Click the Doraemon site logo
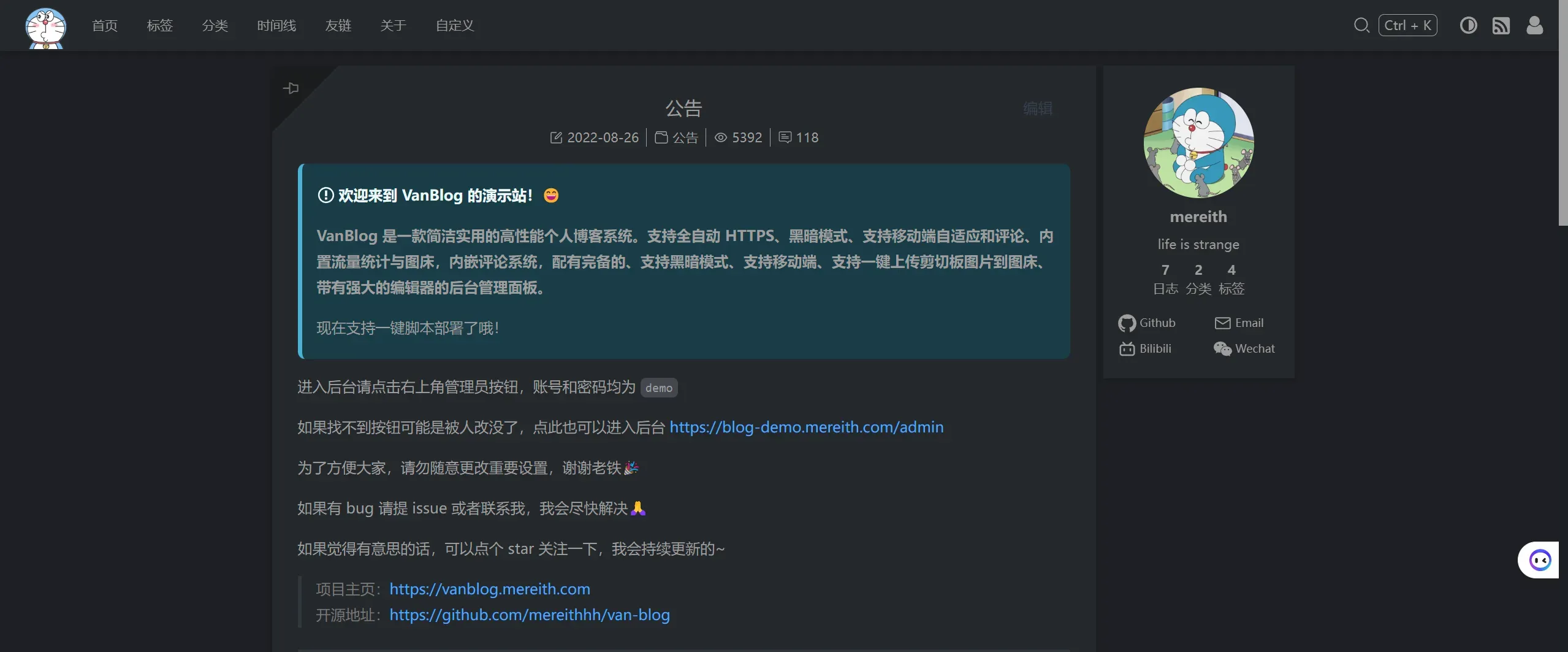 pyautogui.click(x=45, y=28)
